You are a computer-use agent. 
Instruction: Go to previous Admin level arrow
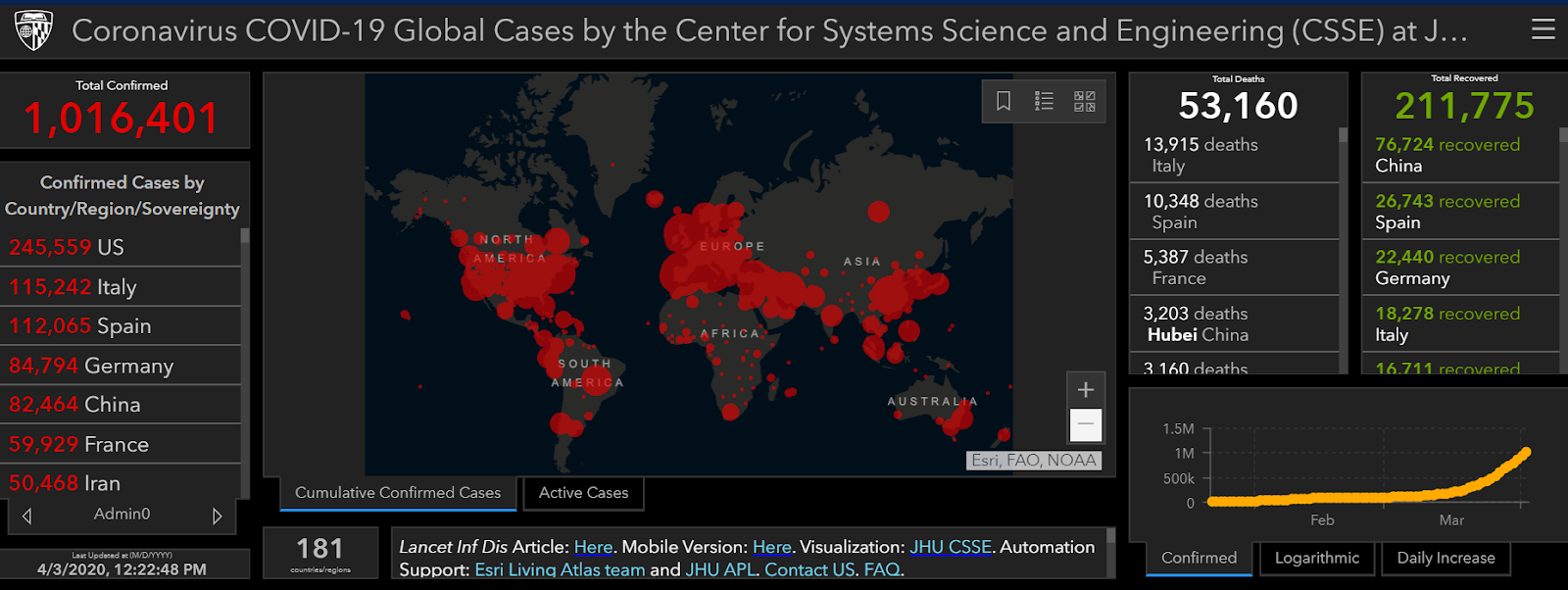[27, 516]
